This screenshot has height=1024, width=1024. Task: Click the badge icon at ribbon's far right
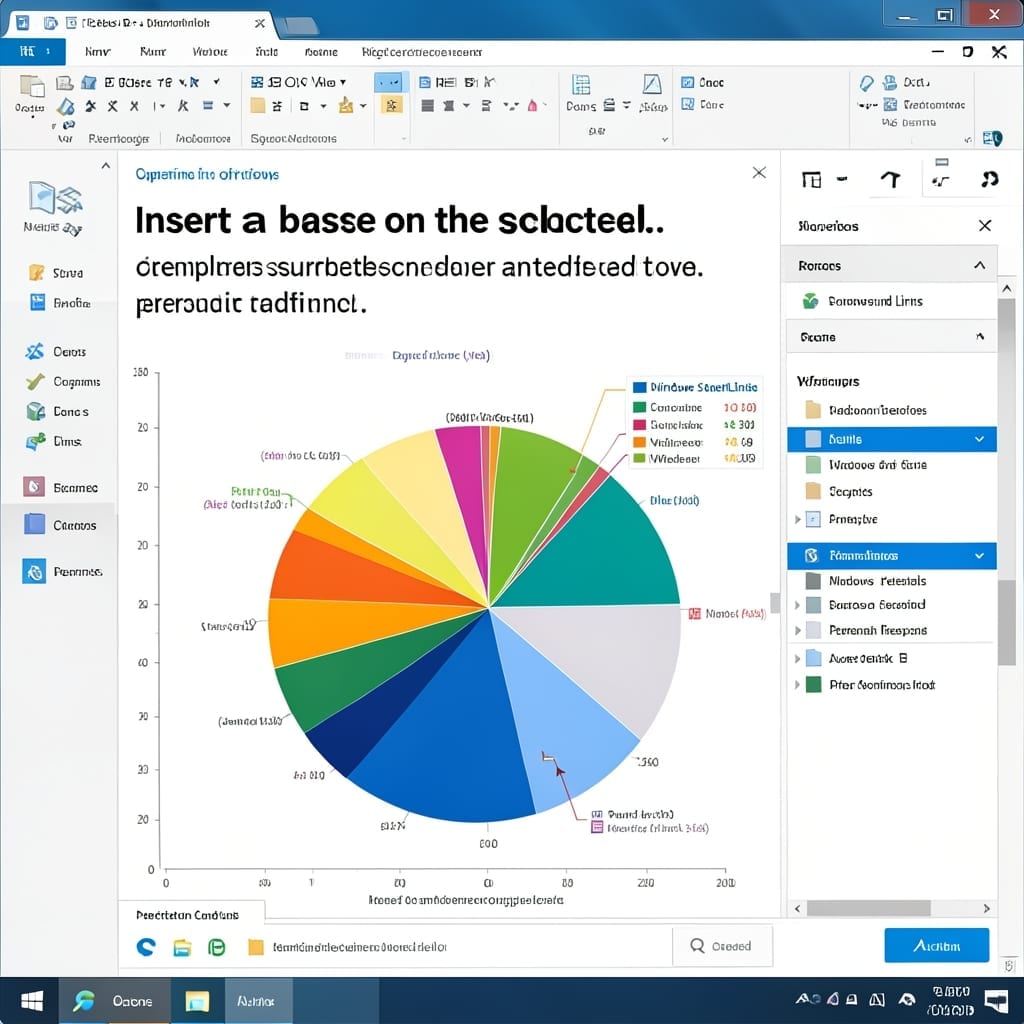tap(992, 138)
